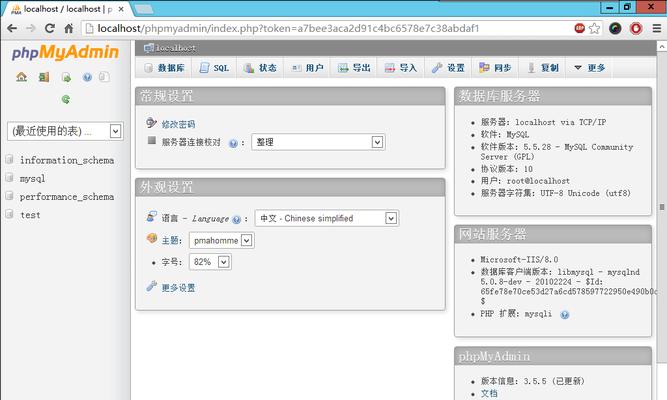Switch to the 复制 tab
667x400 pixels.
click(x=542, y=68)
